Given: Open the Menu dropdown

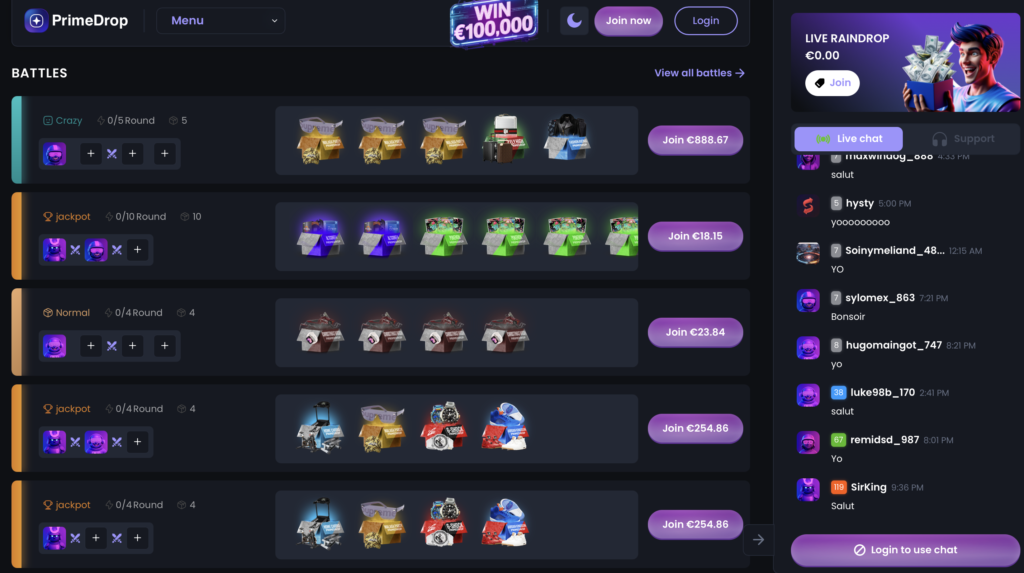Looking at the screenshot, I should point(221,21).
